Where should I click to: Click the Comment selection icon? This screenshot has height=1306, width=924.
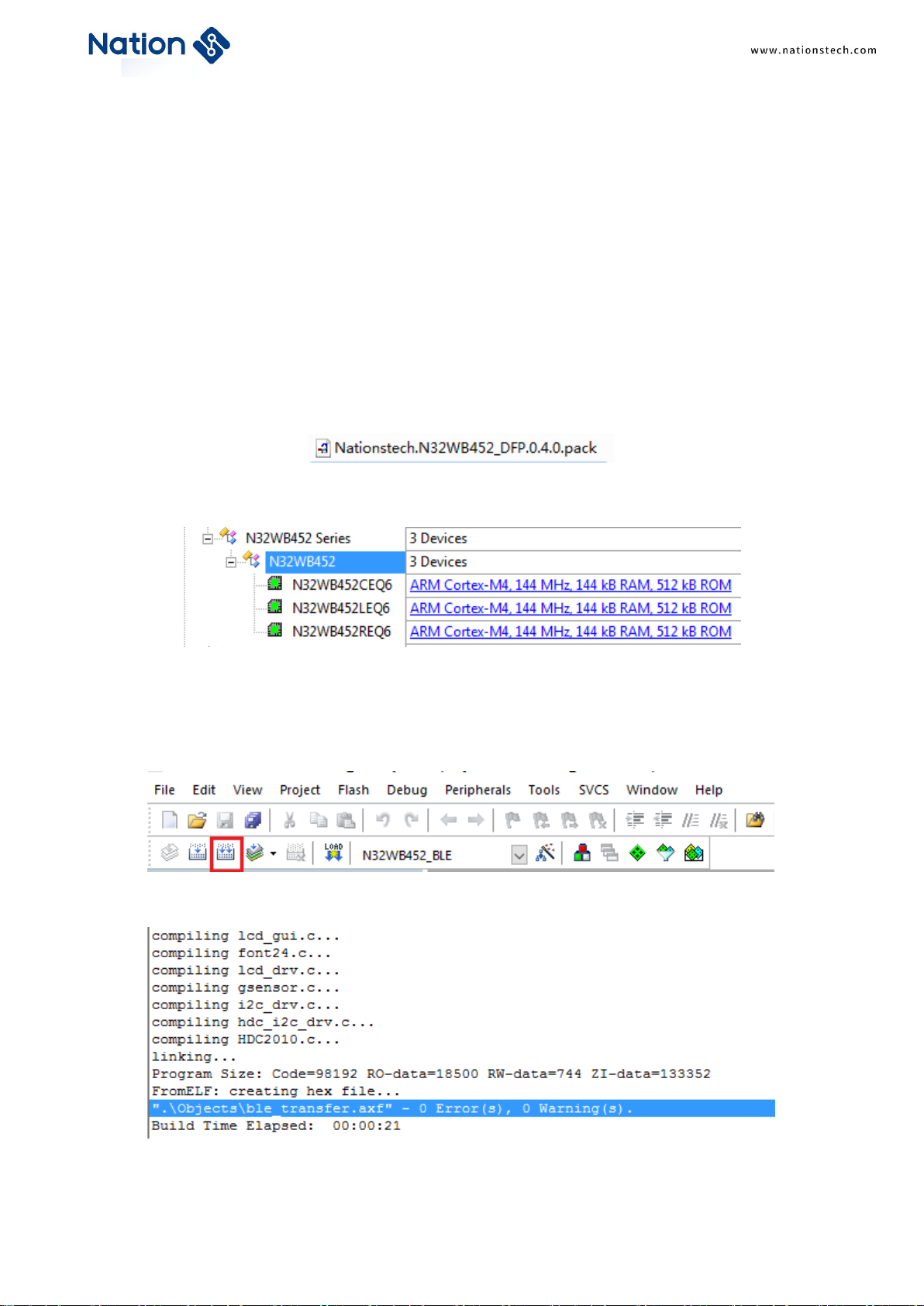[x=691, y=820]
